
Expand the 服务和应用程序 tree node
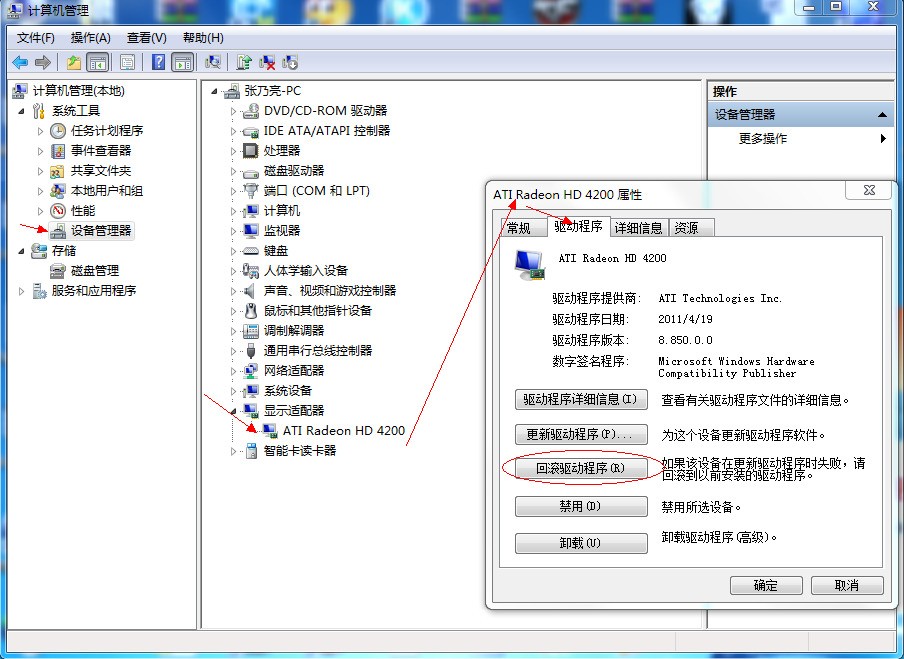(21, 291)
